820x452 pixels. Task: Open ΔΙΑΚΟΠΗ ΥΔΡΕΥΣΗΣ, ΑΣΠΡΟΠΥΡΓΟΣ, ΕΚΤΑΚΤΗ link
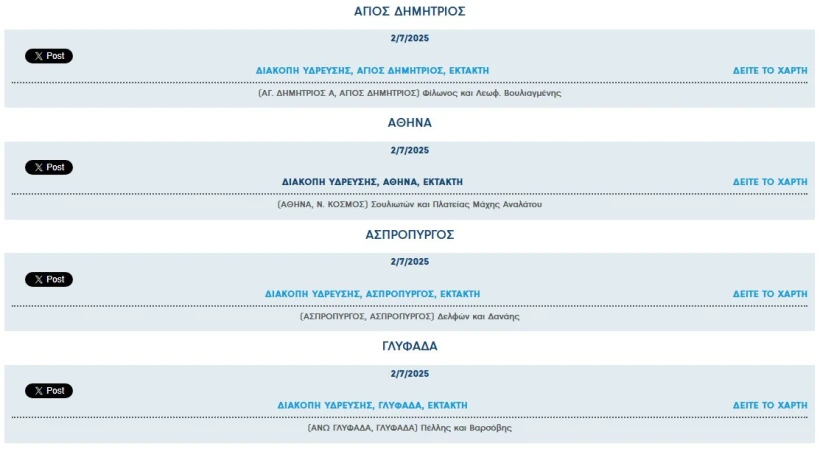click(372, 294)
